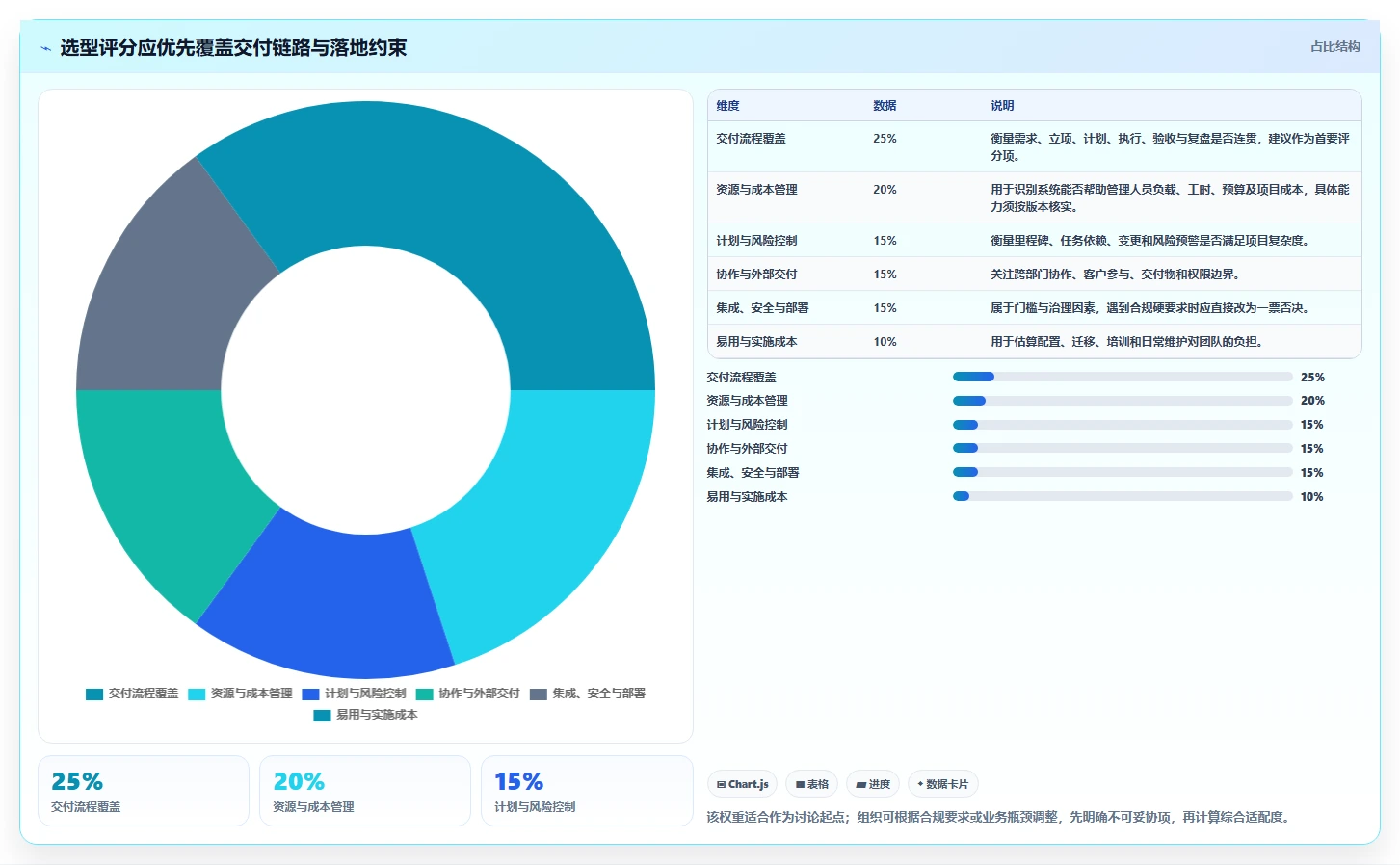Click the 计划与风险控制 15% progress bar
This screenshot has height=865, width=1400.
(1123, 425)
